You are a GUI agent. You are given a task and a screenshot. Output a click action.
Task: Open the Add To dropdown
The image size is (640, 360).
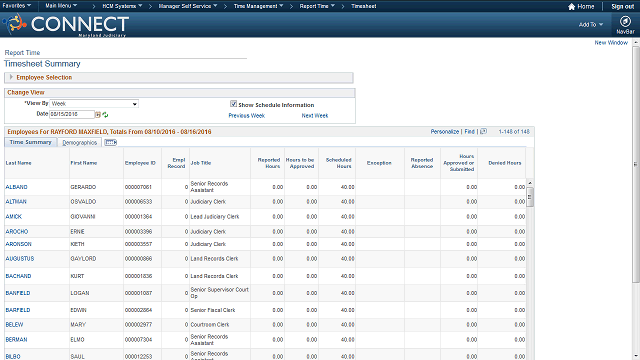click(x=590, y=24)
